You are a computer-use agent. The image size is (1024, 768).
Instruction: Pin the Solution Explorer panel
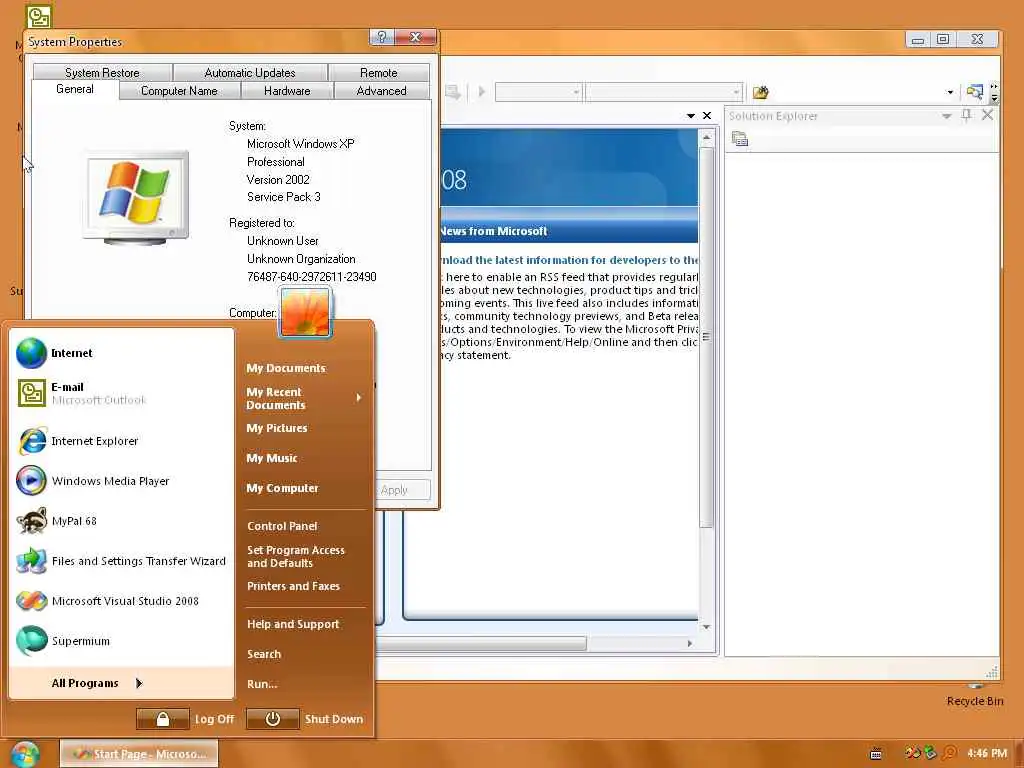(x=967, y=116)
